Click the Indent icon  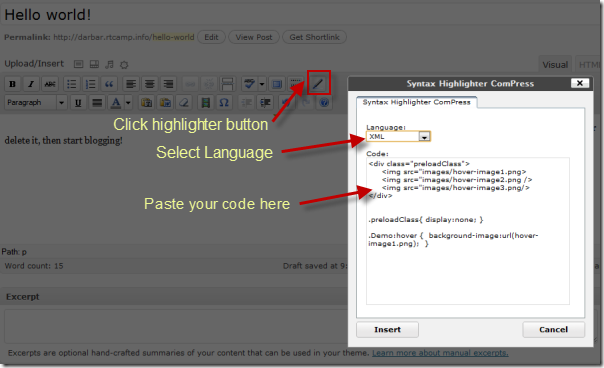pyautogui.click(x=265, y=103)
